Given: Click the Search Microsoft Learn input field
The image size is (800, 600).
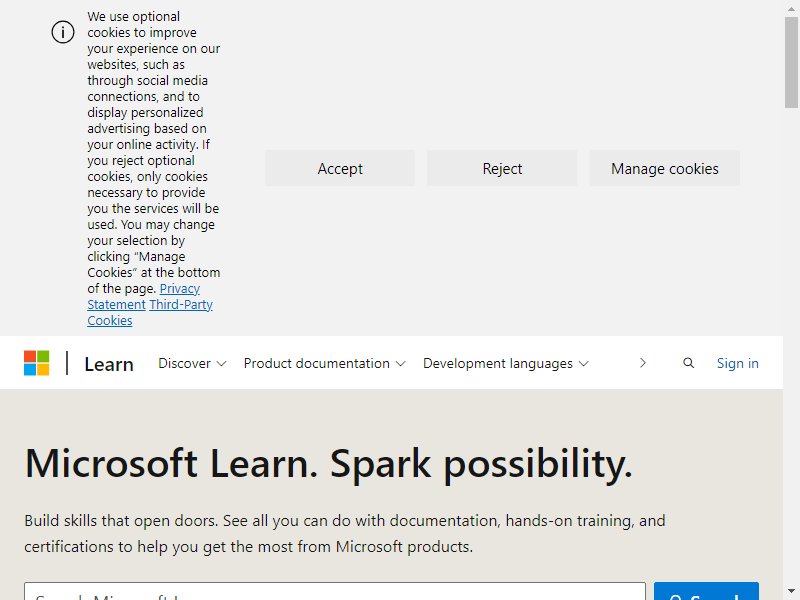Looking at the screenshot, I should tap(335, 591).
